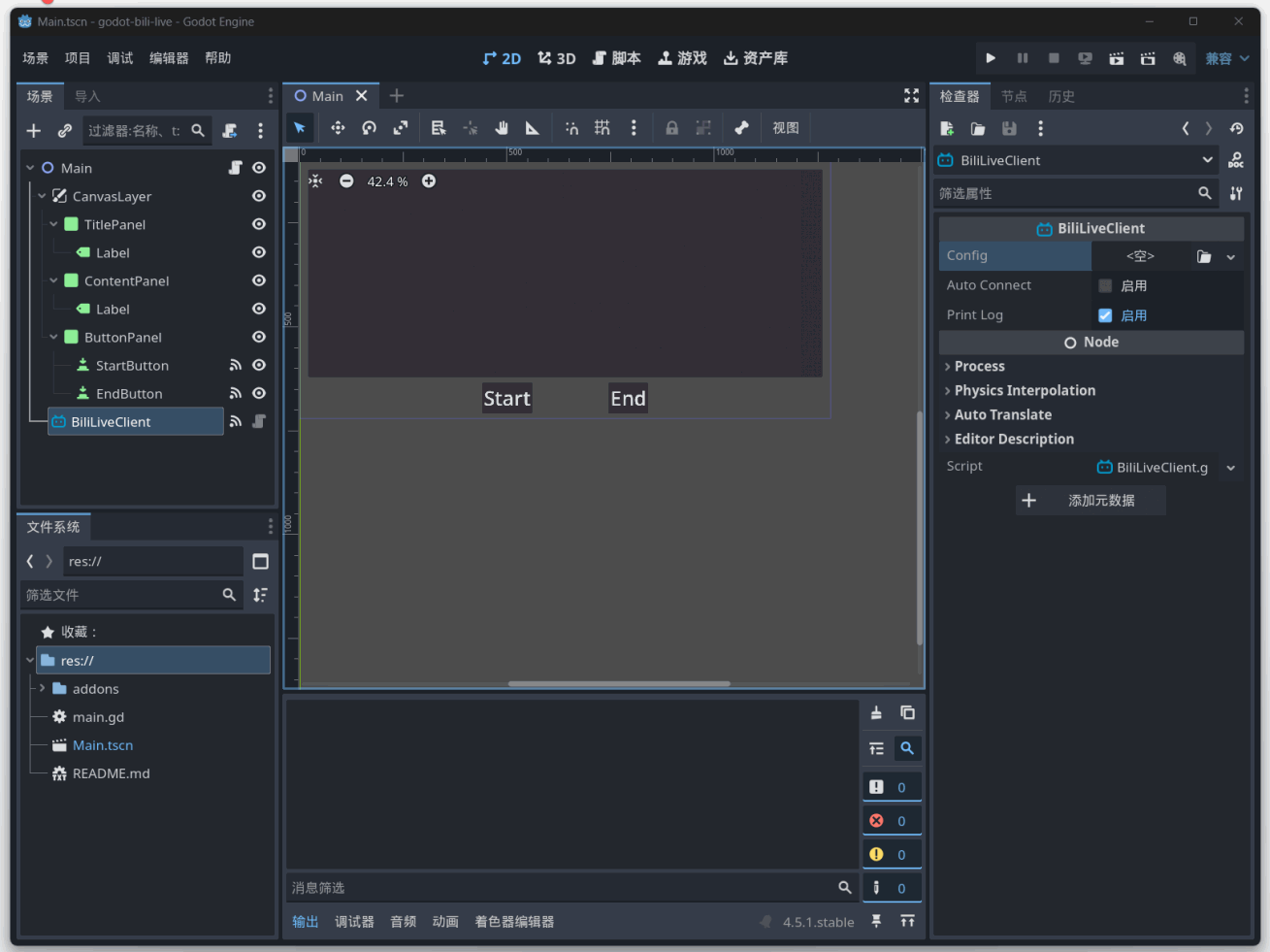Toggle visibility of EndButton node
The height and width of the screenshot is (952, 1270).
[x=259, y=393]
